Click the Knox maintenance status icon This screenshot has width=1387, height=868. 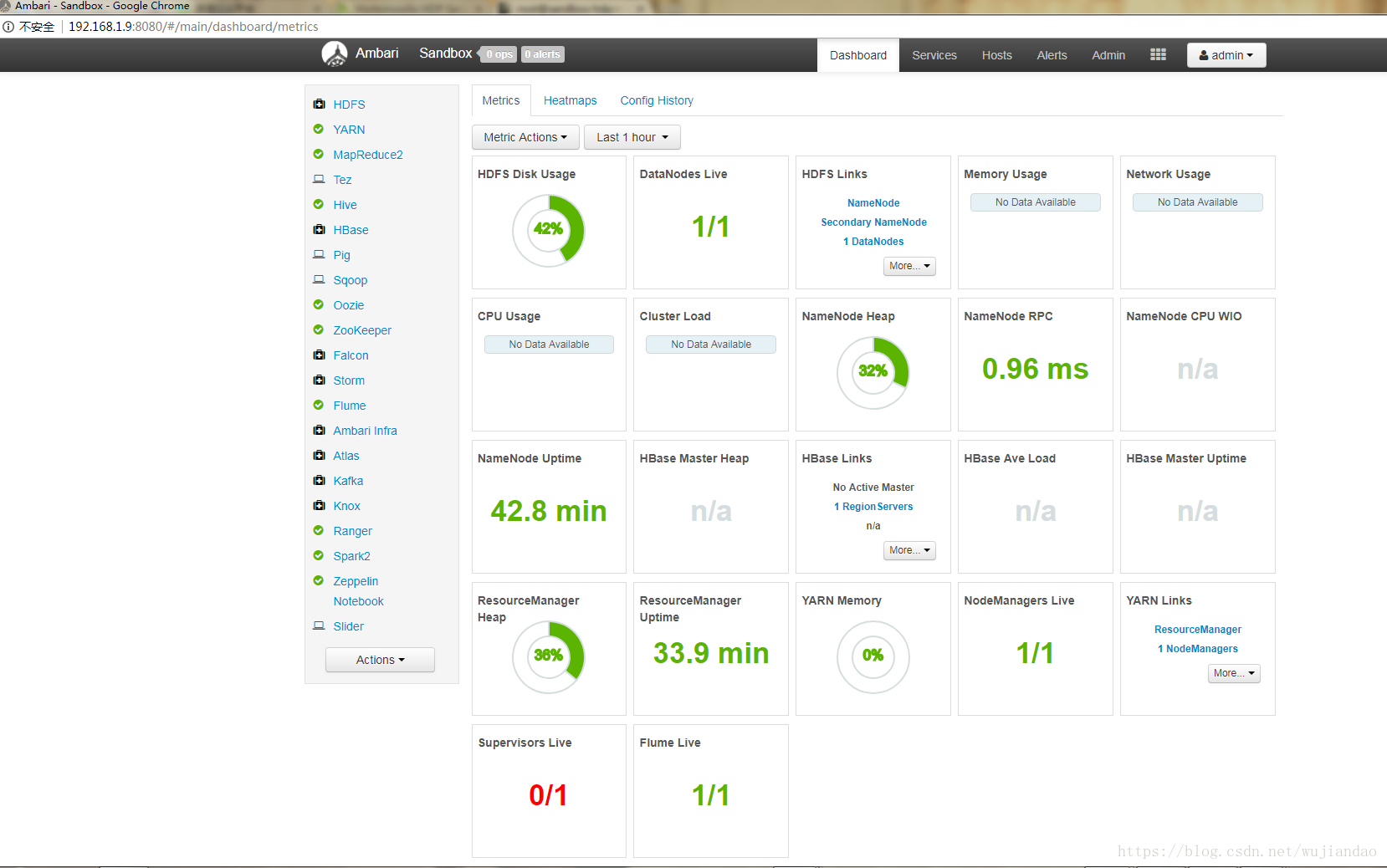click(x=319, y=506)
